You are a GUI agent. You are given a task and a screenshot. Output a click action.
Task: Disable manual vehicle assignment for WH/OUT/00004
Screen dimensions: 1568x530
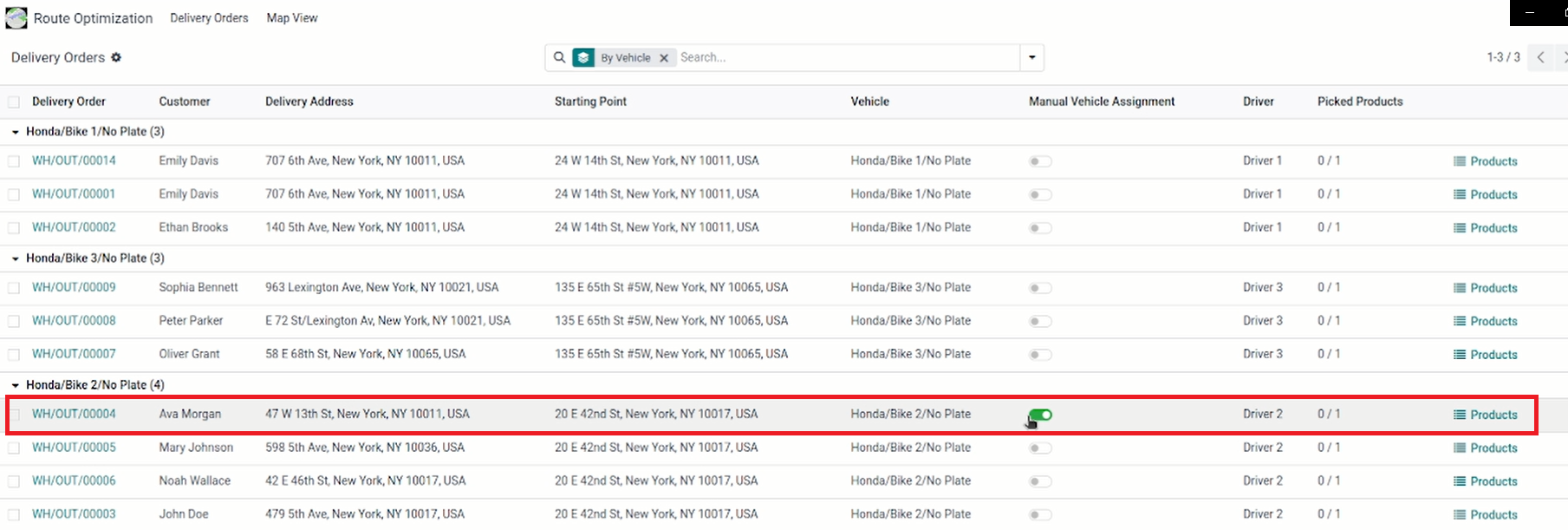(1040, 415)
